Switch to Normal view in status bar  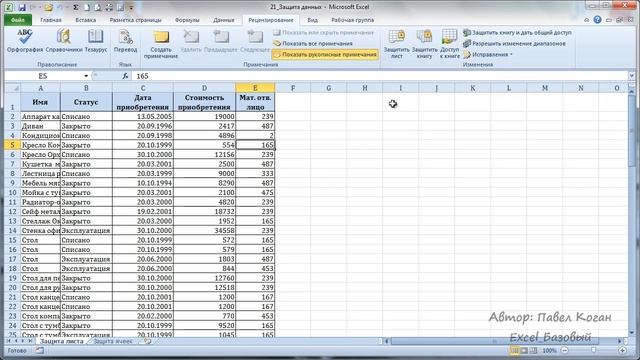pyautogui.click(x=514, y=350)
